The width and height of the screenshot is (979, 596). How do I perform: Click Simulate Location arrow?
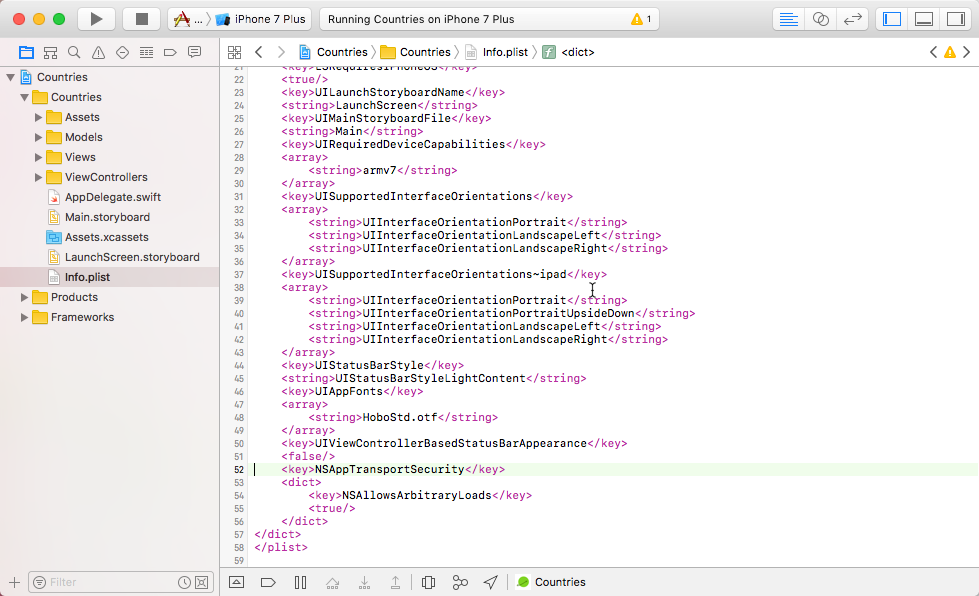491,582
